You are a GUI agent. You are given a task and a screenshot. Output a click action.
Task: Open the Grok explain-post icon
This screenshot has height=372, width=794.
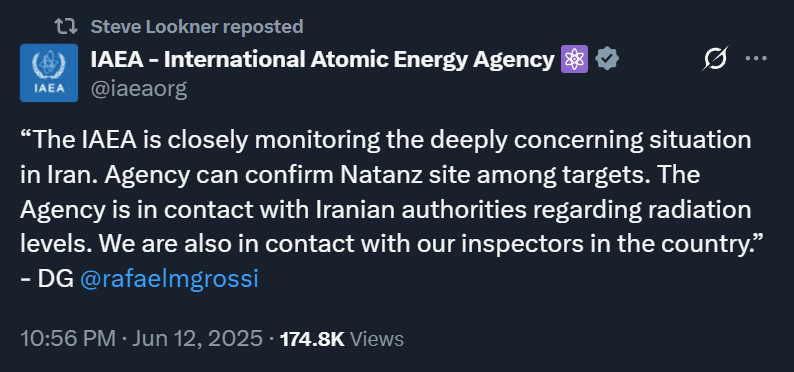coord(715,59)
